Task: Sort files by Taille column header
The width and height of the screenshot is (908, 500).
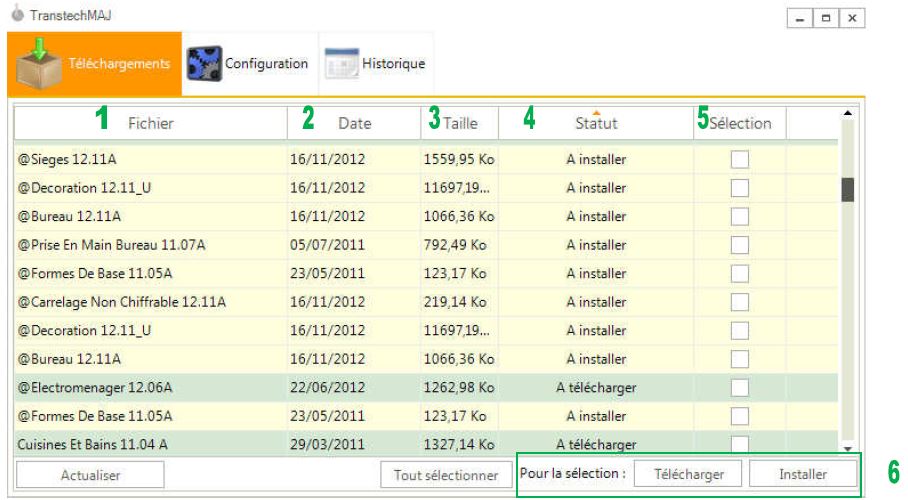Action: (460, 124)
